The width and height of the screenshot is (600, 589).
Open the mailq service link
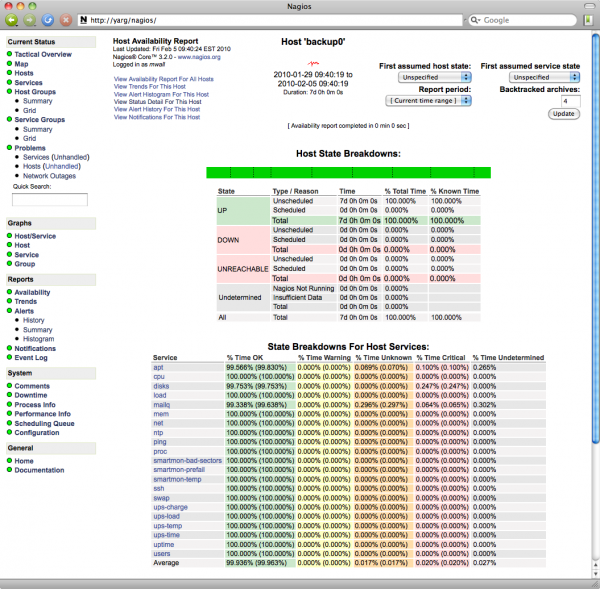click(163, 403)
